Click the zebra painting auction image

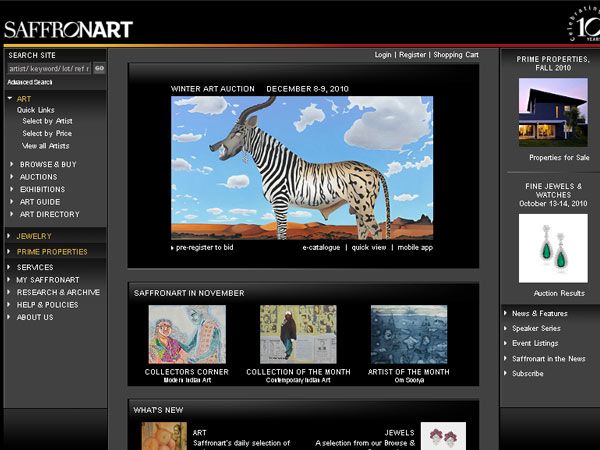302,168
